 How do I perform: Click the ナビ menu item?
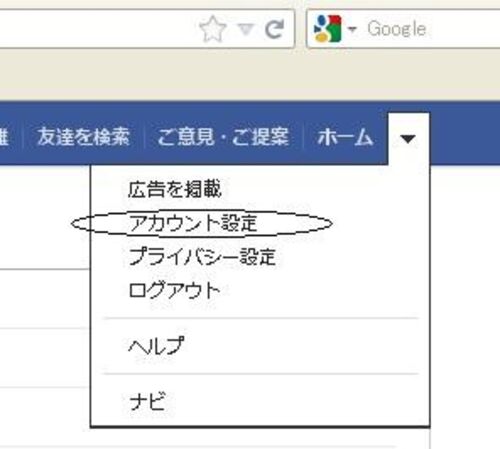(x=147, y=401)
